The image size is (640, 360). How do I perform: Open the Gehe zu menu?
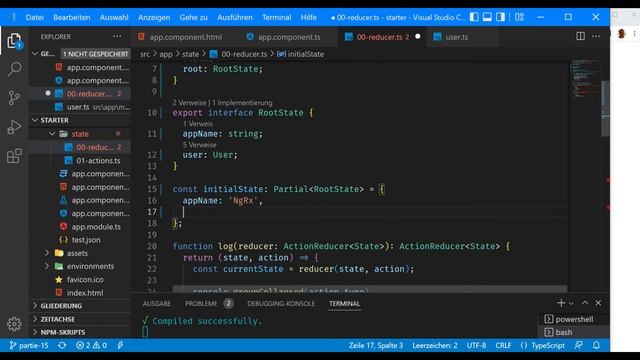coord(193,18)
